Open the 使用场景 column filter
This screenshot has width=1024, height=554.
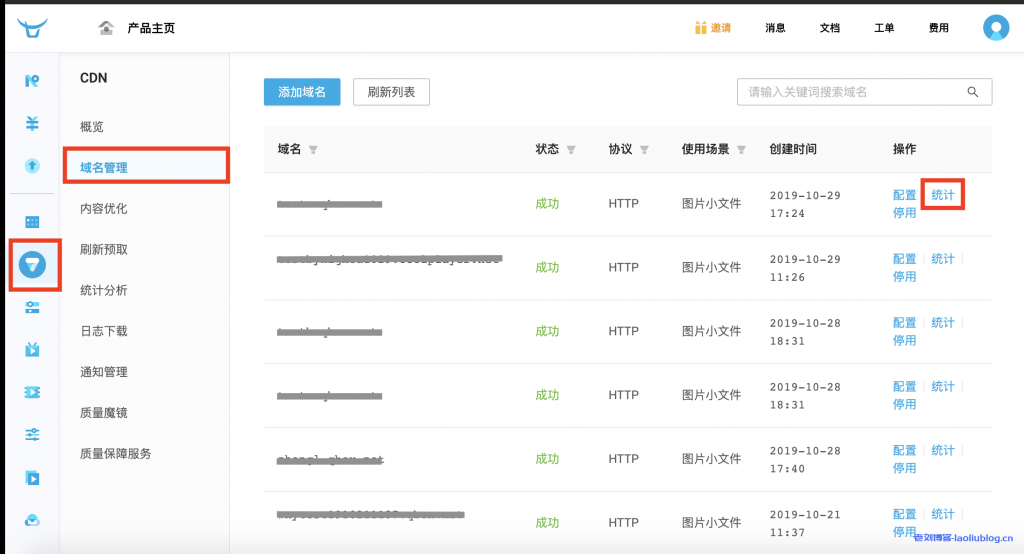(x=741, y=150)
